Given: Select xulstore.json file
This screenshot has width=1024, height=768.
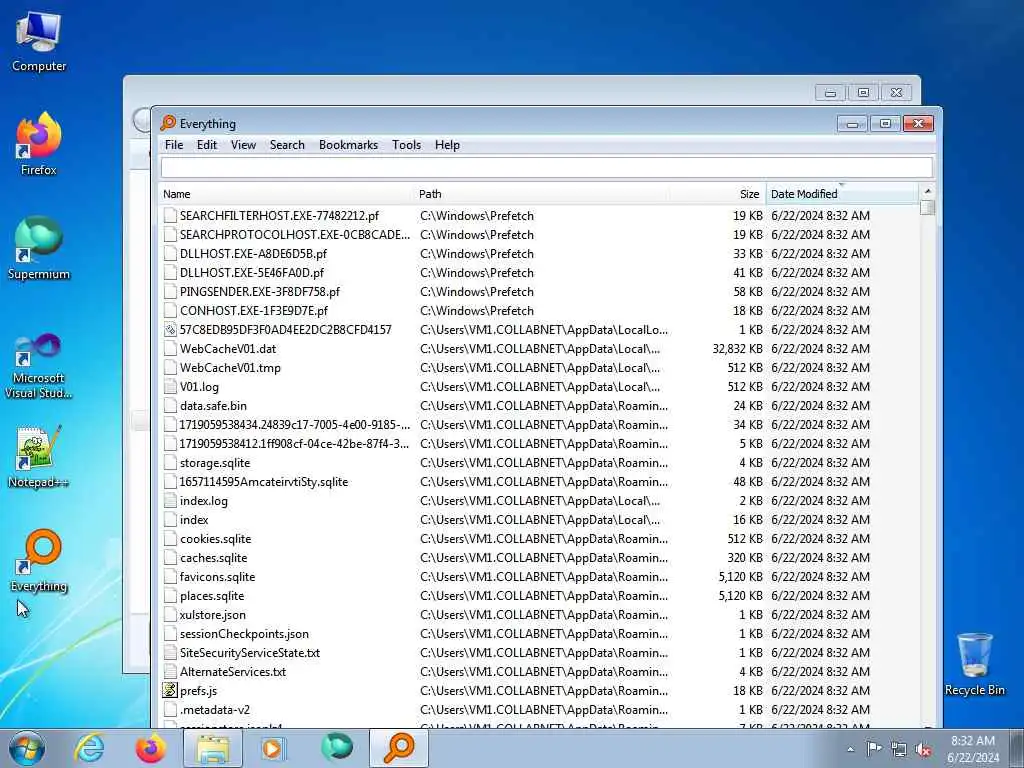Looking at the screenshot, I should (x=213, y=615).
